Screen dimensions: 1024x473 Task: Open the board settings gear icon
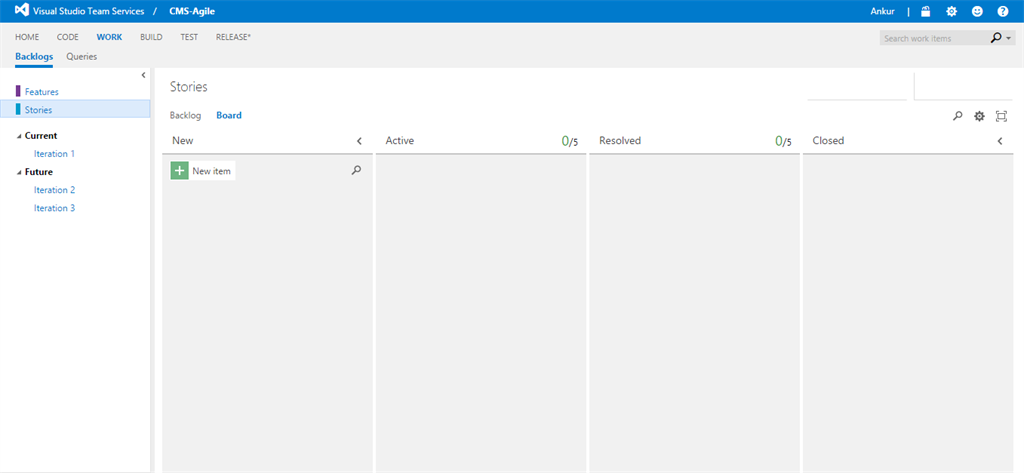[x=979, y=116]
